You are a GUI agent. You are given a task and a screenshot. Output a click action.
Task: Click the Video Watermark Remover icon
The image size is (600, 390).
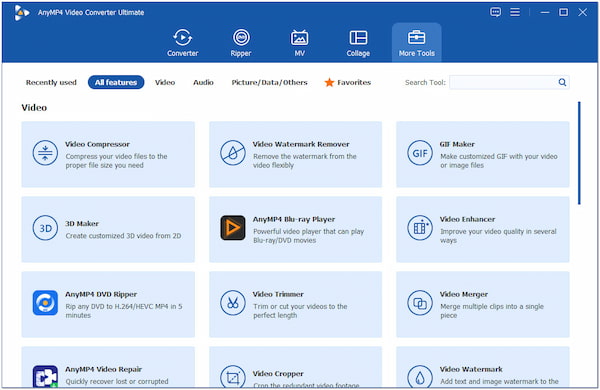(x=233, y=153)
